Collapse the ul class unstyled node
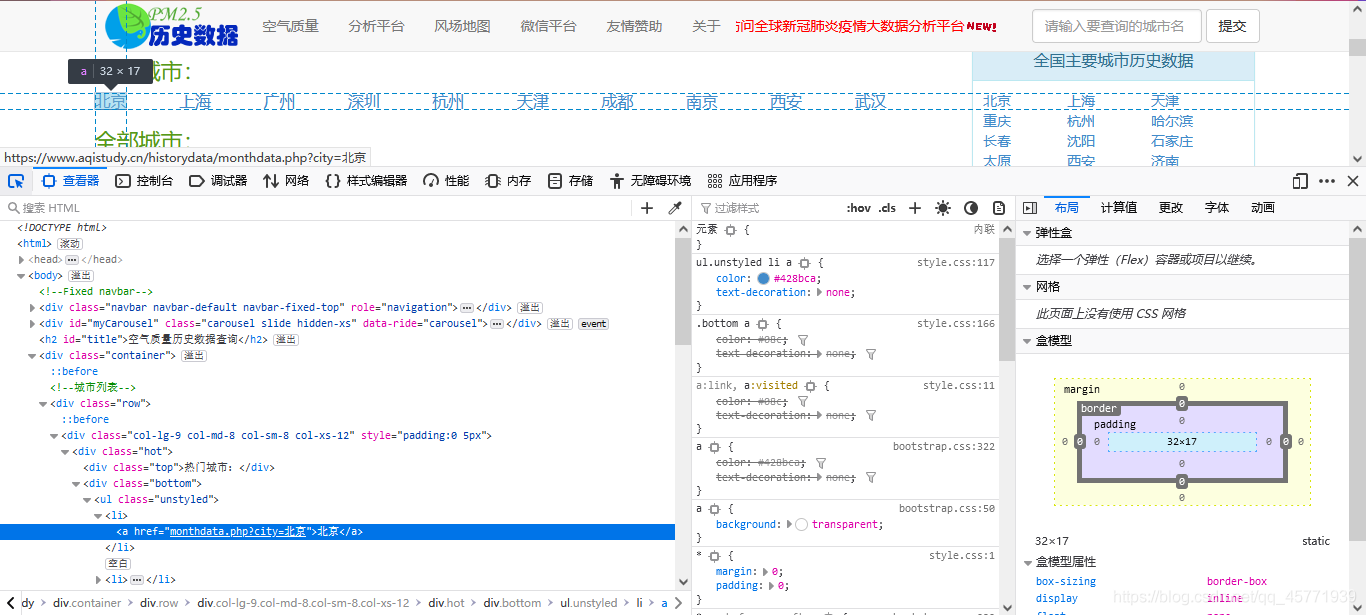 pos(87,500)
